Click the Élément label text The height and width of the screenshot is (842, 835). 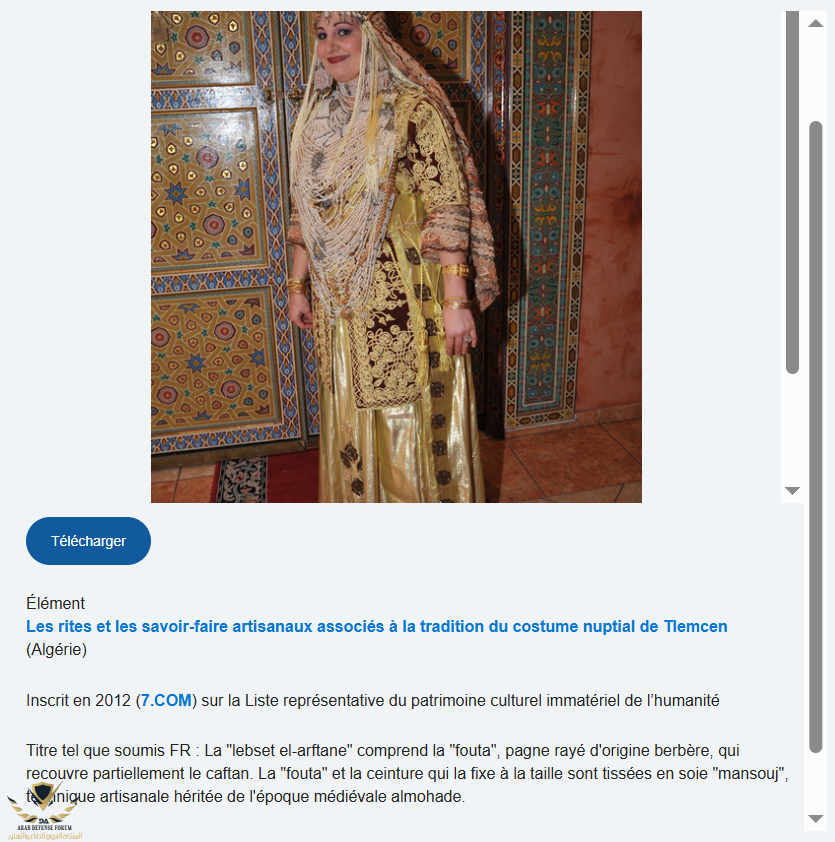55,604
